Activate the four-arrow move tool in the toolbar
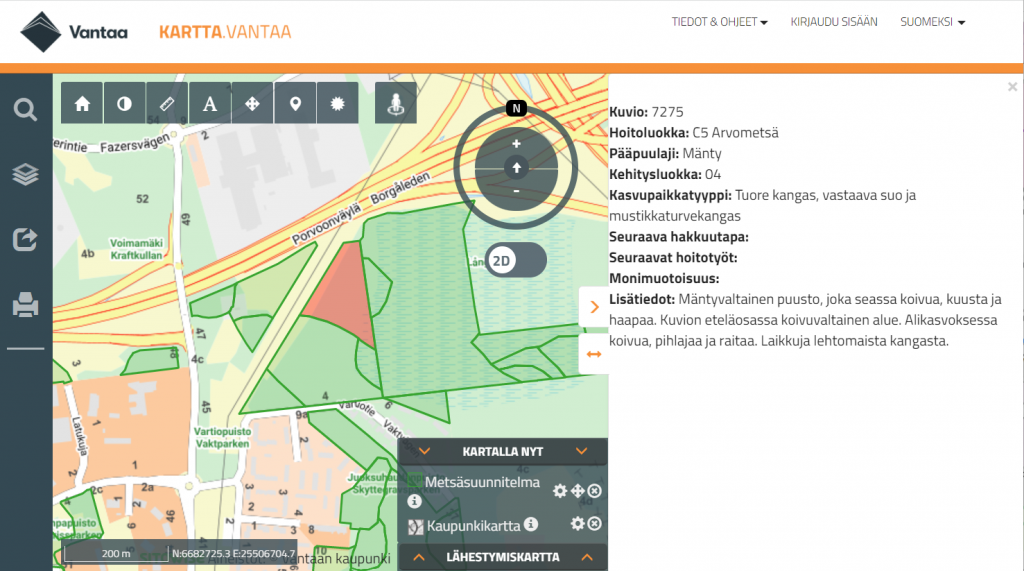Viewport: 1024px width, 571px height. tap(252, 103)
